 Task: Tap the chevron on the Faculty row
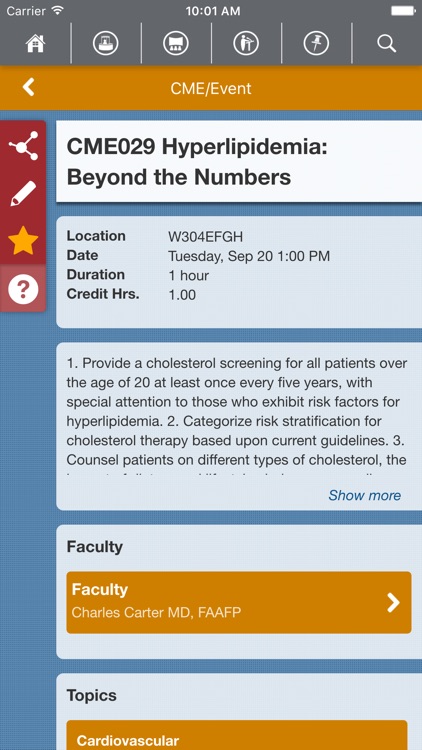click(x=393, y=603)
